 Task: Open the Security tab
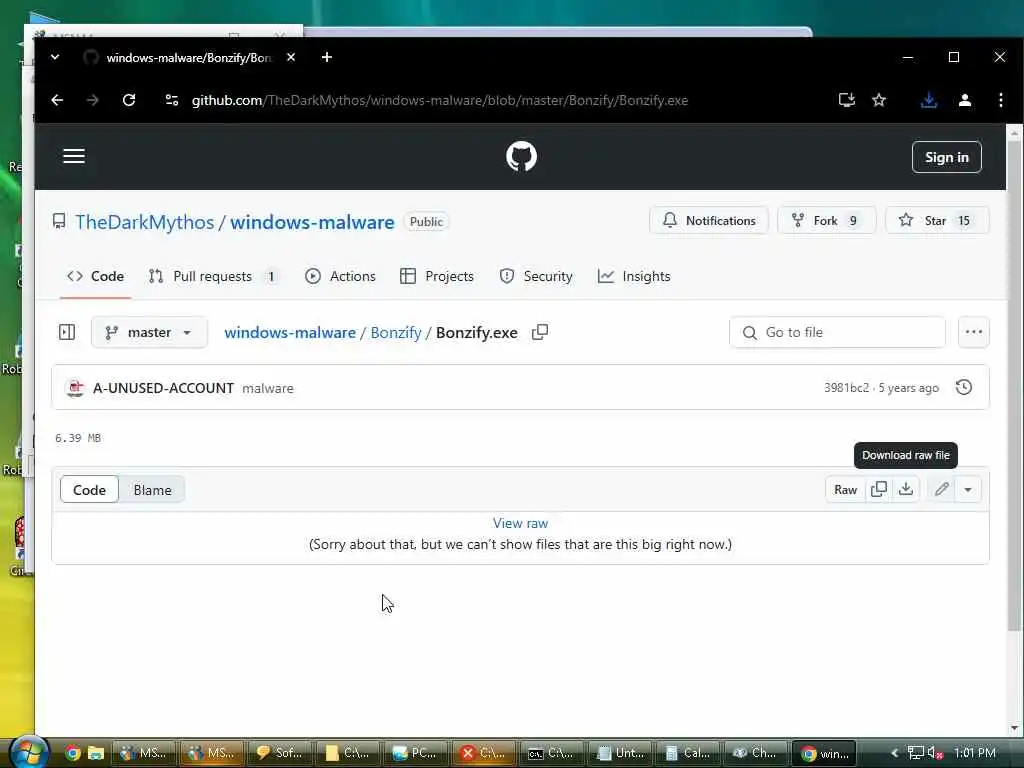click(x=536, y=276)
